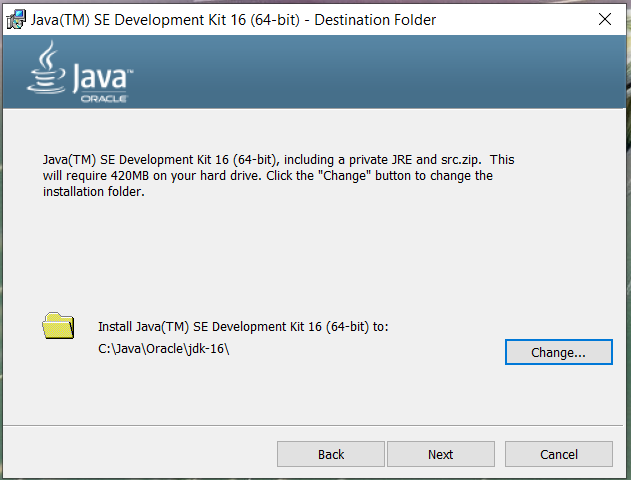Go to Next installer step
The width and height of the screenshot is (631, 480).
[x=441, y=454]
